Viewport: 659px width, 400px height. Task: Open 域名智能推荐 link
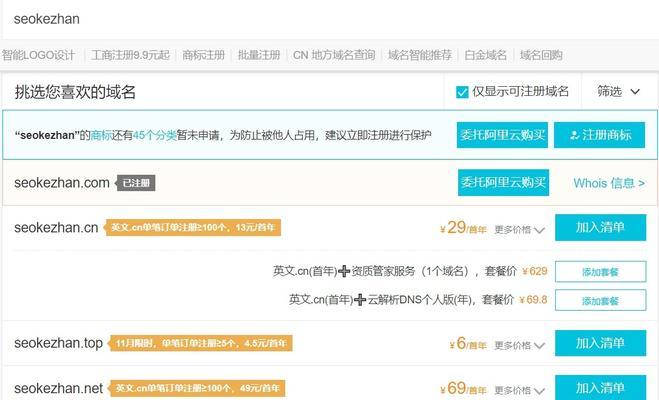pyautogui.click(x=419, y=55)
